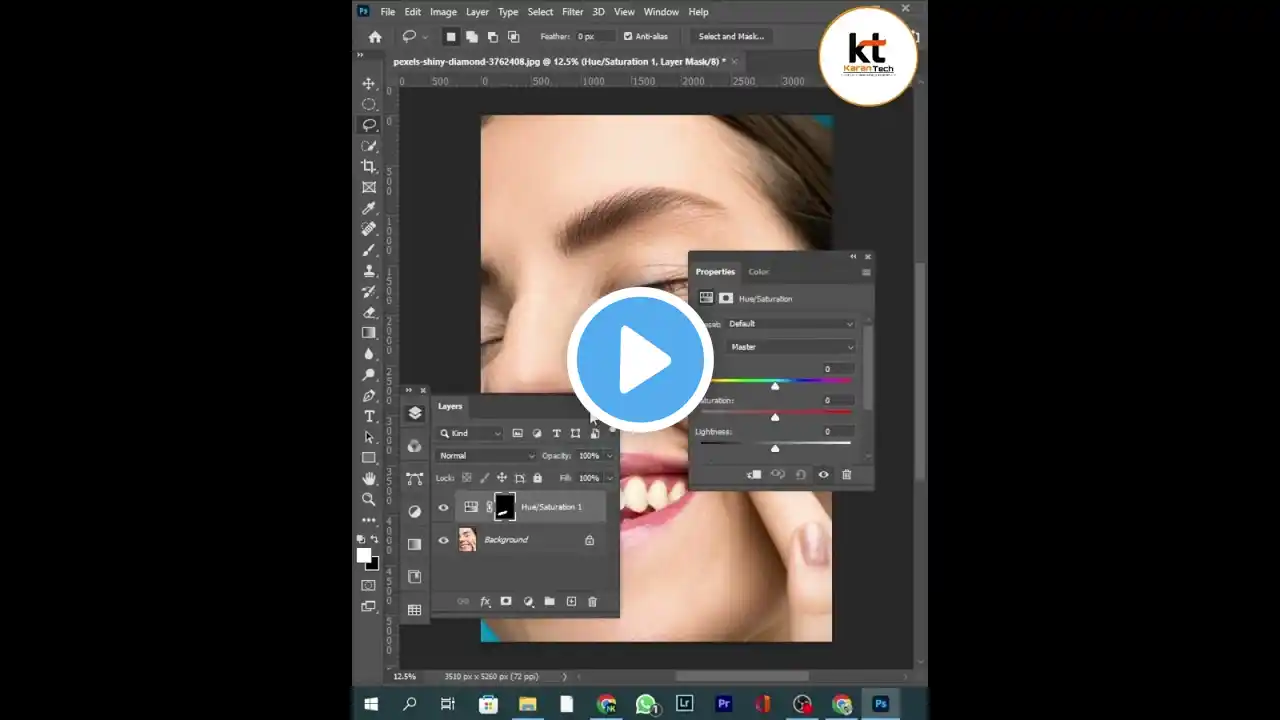1280x720 pixels.
Task: Toggle the Anti-alias checkbox
Action: tap(628, 36)
